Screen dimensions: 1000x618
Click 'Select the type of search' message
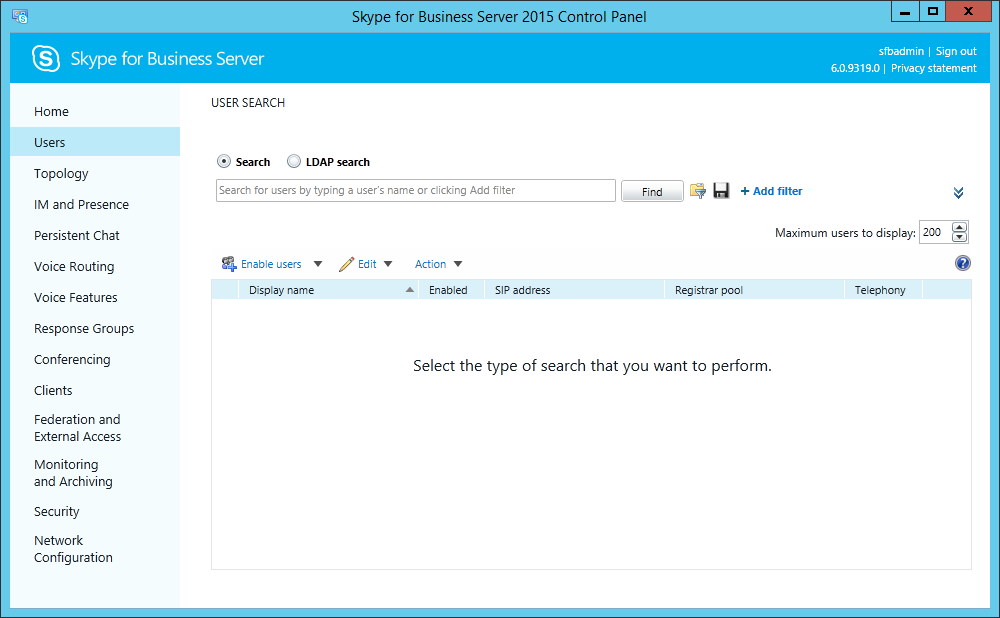point(592,365)
